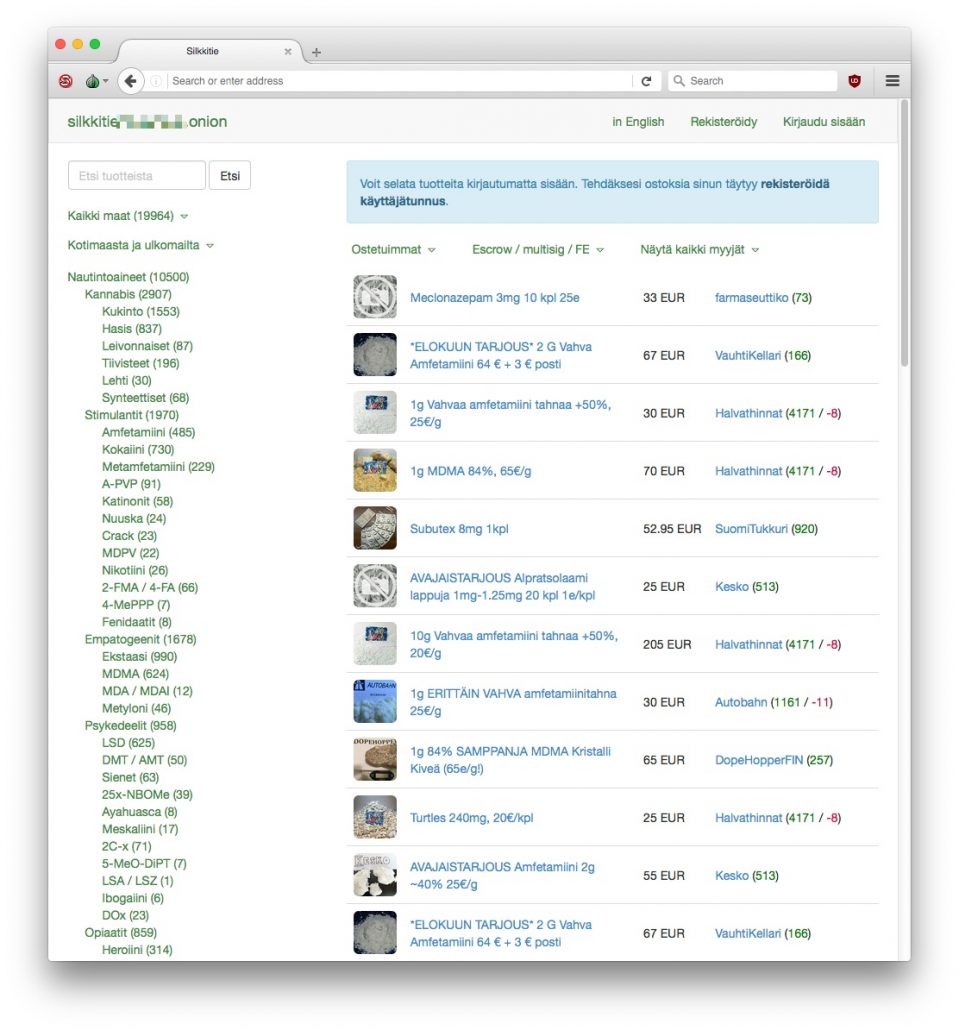Select the Metamfetamiini (229) subcategory
This screenshot has height=1030, width=959.
(x=158, y=467)
